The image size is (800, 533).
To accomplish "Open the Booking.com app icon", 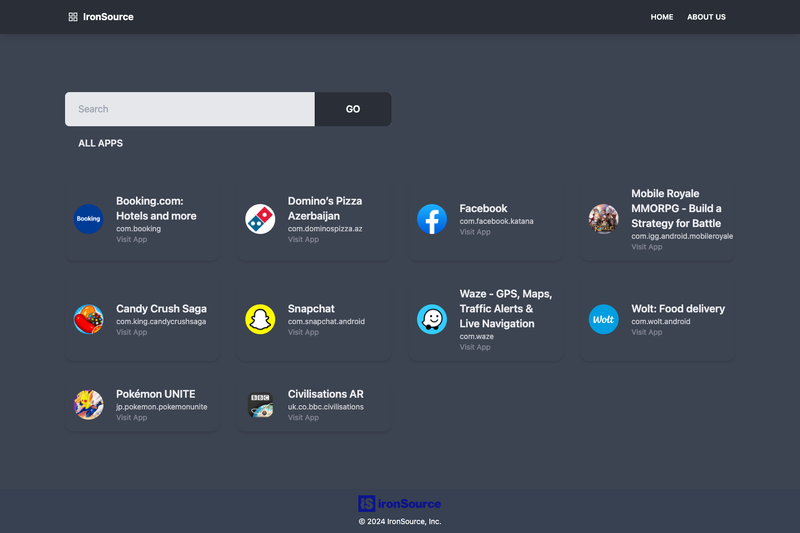I will (x=88, y=219).
